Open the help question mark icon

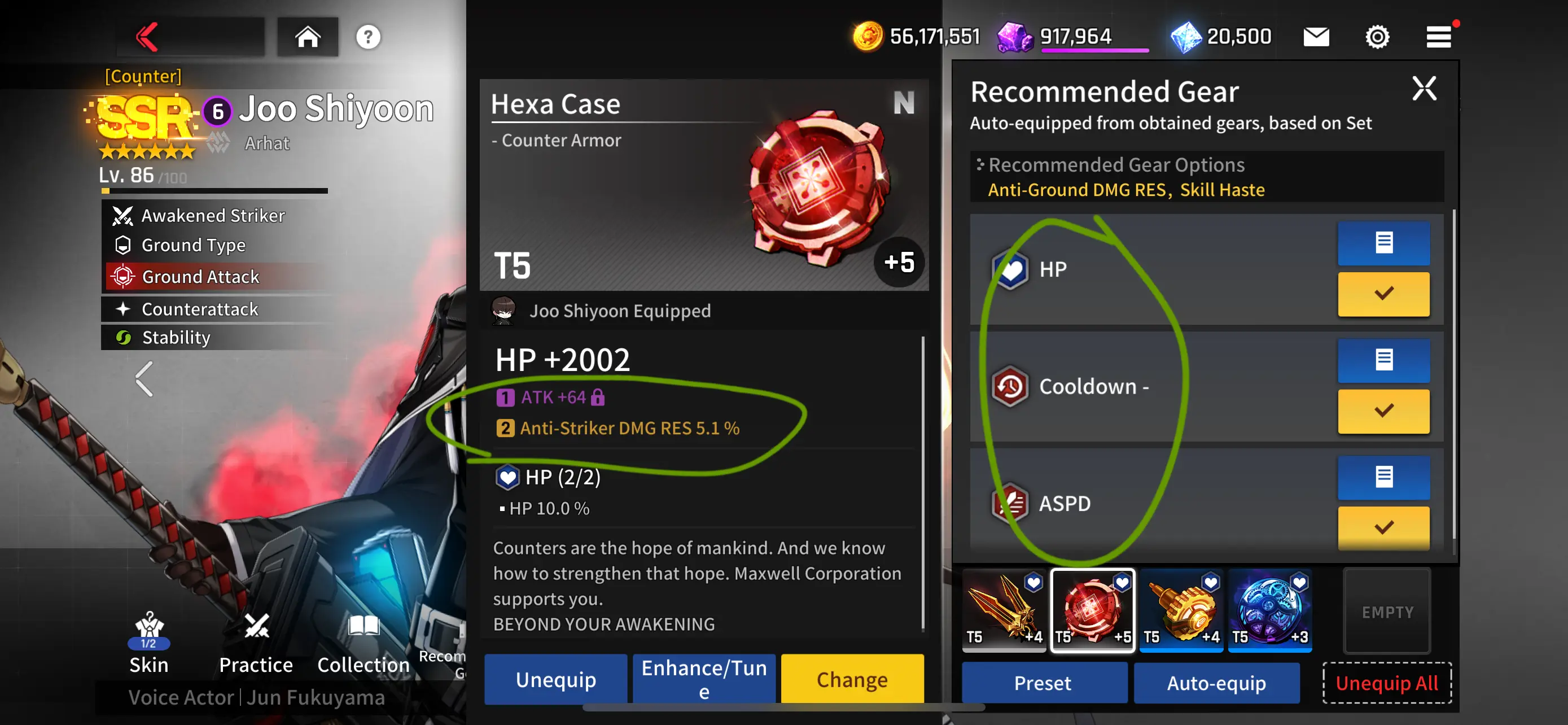pyautogui.click(x=368, y=37)
